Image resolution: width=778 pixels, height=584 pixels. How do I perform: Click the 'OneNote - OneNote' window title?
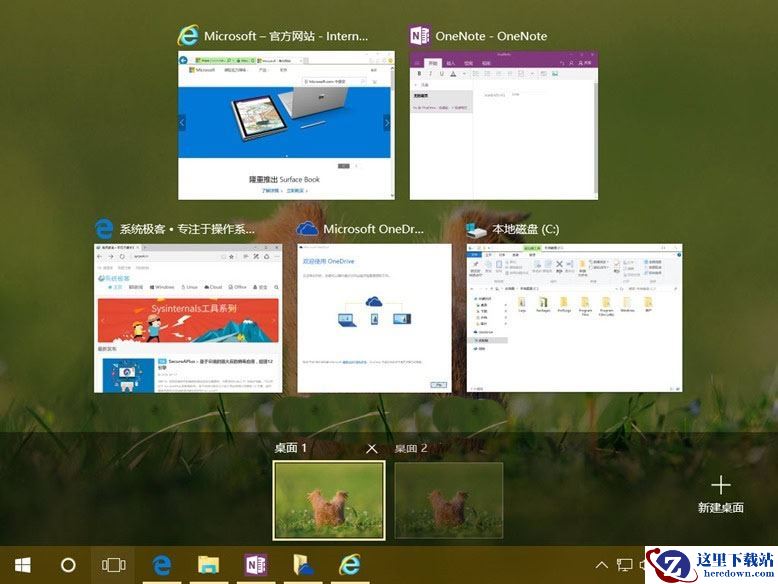click(x=491, y=36)
